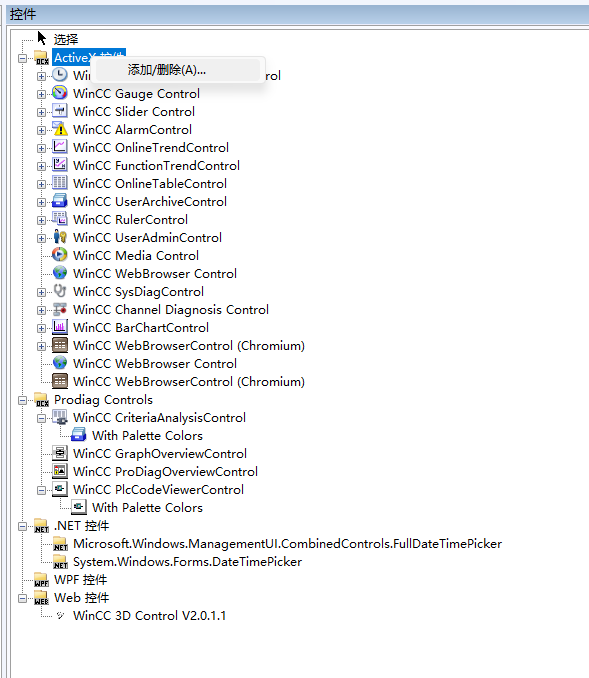
Task: Collapse the Prodiag Controls folder
Action: pyautogui.click(x=22, y=400)
